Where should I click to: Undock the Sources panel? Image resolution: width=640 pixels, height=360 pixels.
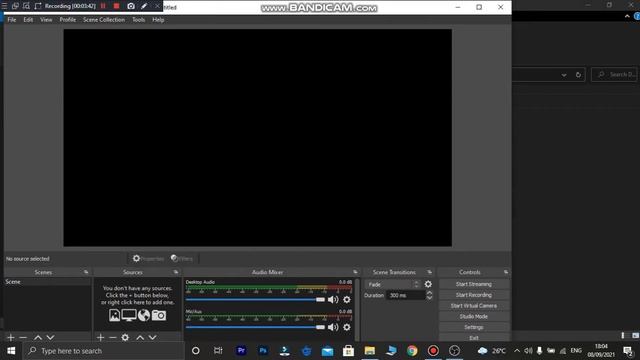pos(176,272)
